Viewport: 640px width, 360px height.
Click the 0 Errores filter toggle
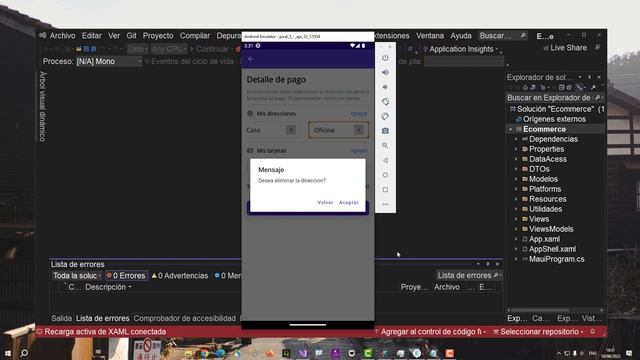pos(126,276)
